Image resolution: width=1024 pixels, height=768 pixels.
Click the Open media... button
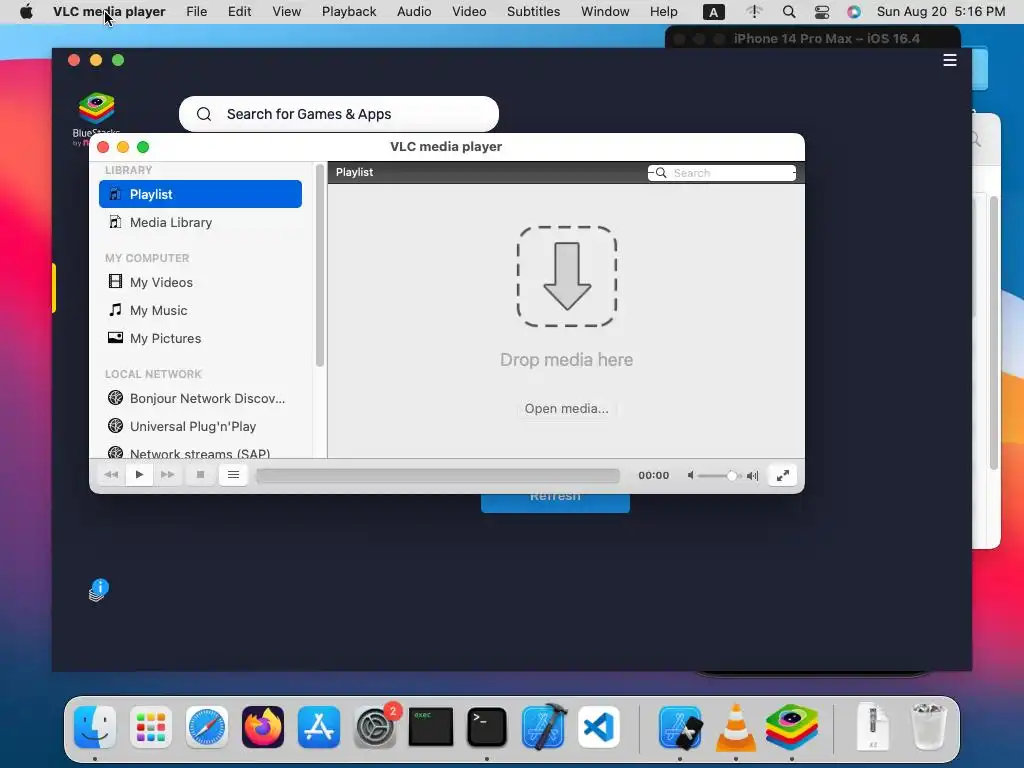coord(566,408)
